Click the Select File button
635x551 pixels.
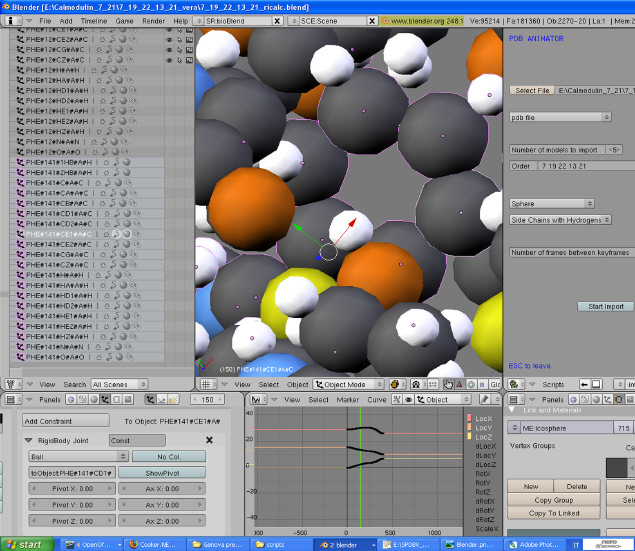click(531, 90)
